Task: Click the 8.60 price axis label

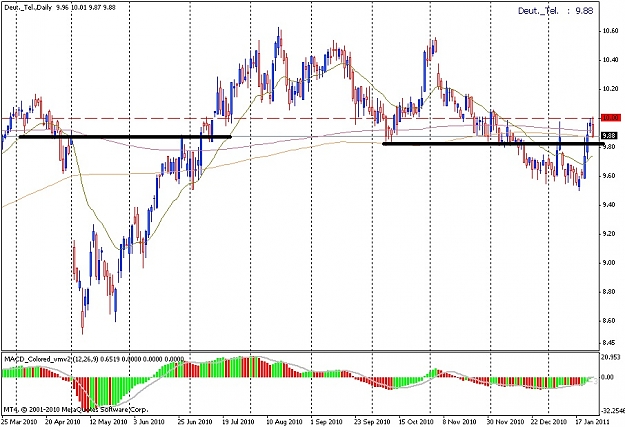Action: tap(611, 321)
